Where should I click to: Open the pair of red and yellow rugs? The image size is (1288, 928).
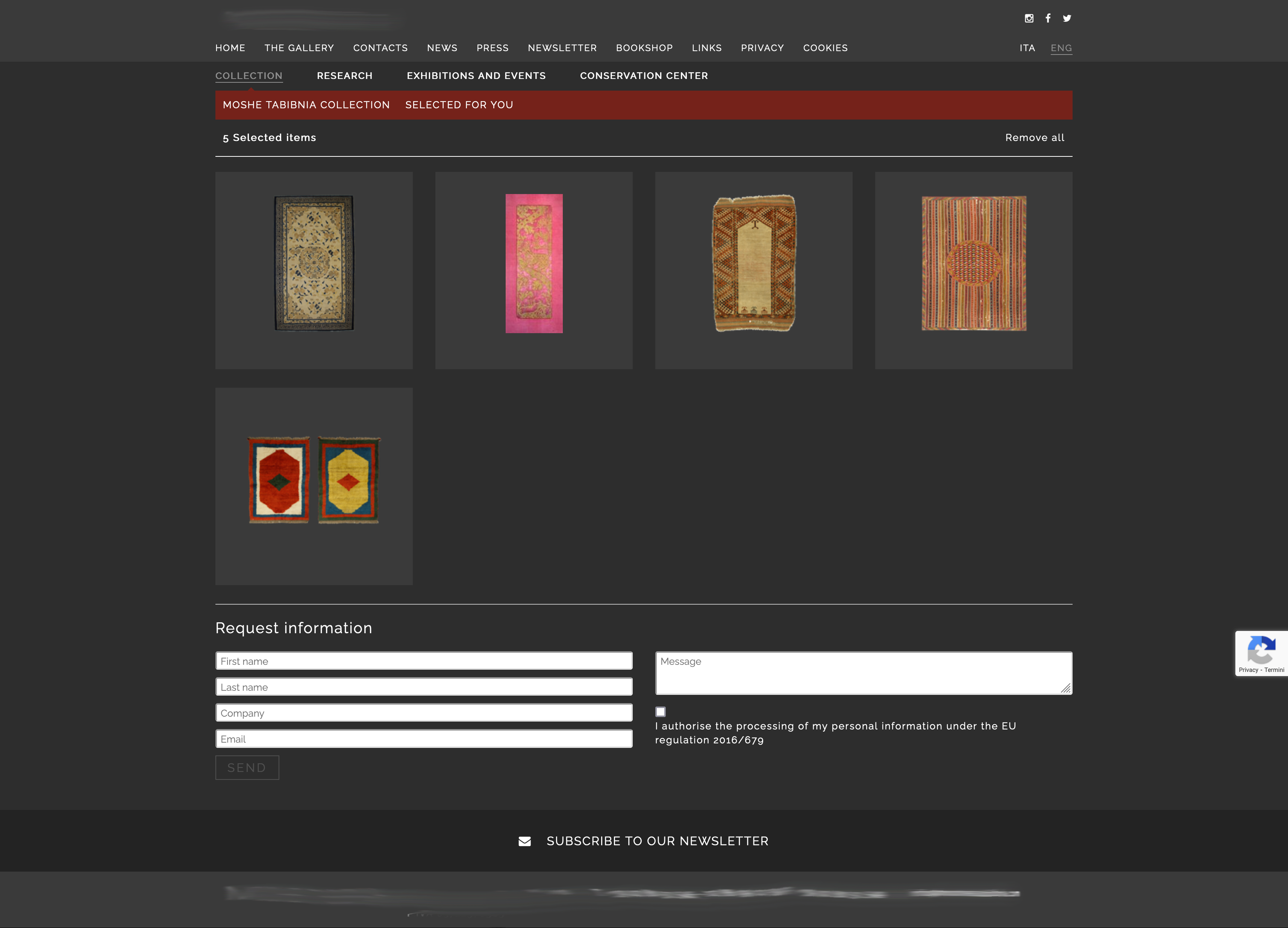[x=314, y=480]
